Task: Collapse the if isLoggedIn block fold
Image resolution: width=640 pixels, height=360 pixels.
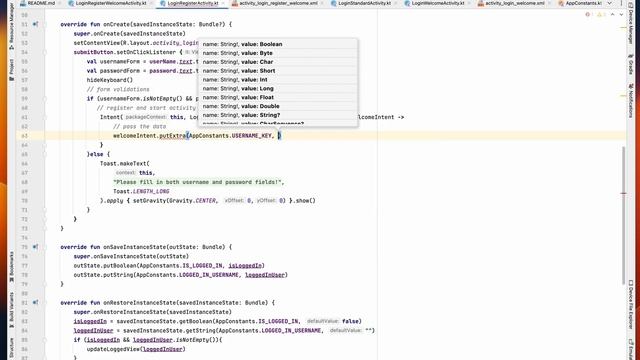Action: (x=45, y=340)
